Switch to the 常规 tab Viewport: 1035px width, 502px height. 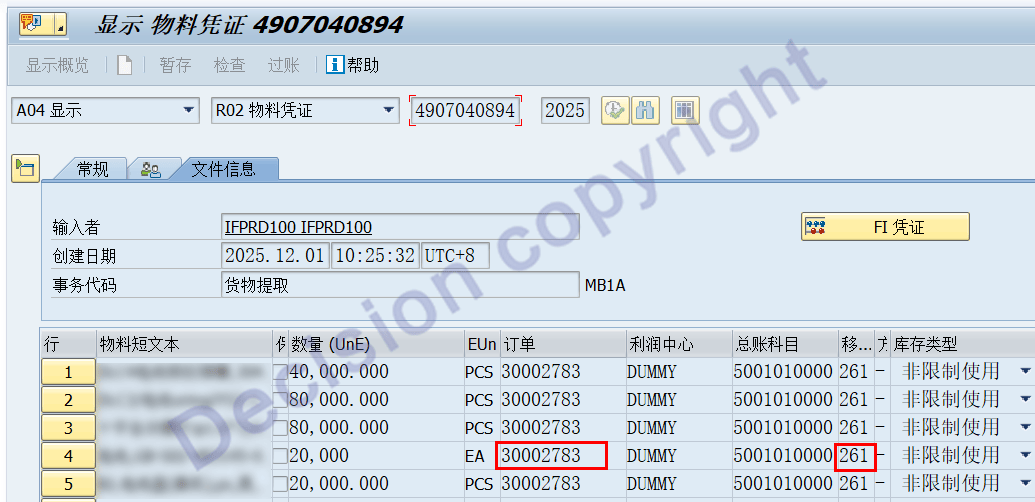(92, 169)
